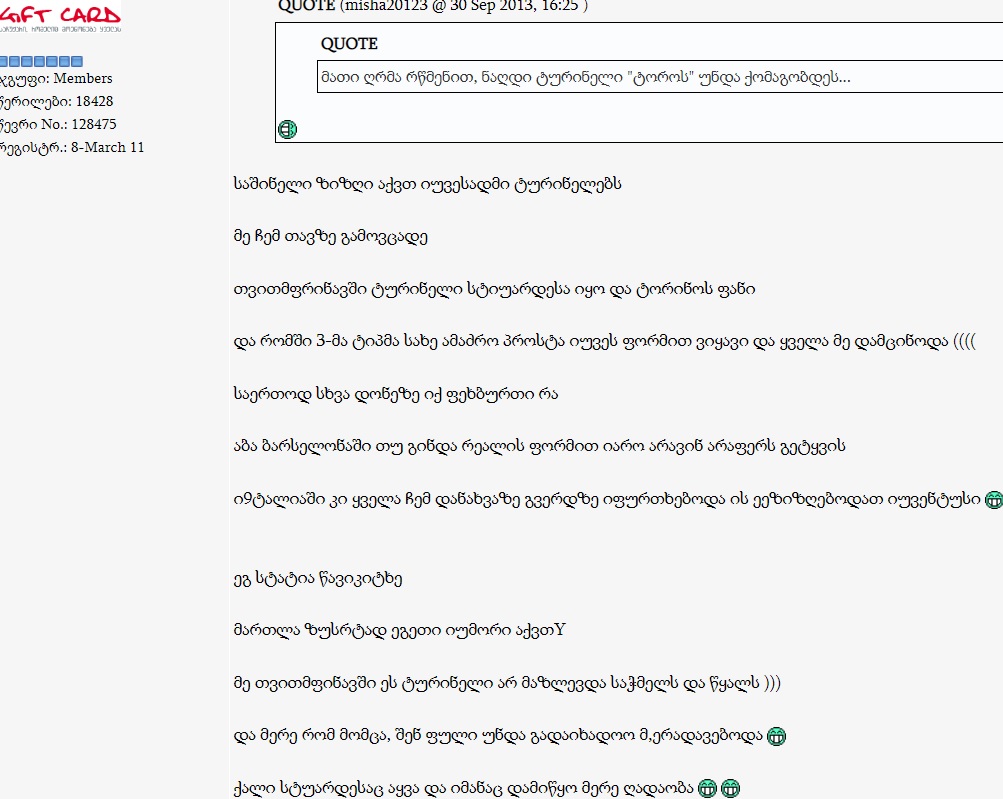Click the registration date '8-March 11'
The width and height of the screenshot is (1003, 799).
click(107, 147)
